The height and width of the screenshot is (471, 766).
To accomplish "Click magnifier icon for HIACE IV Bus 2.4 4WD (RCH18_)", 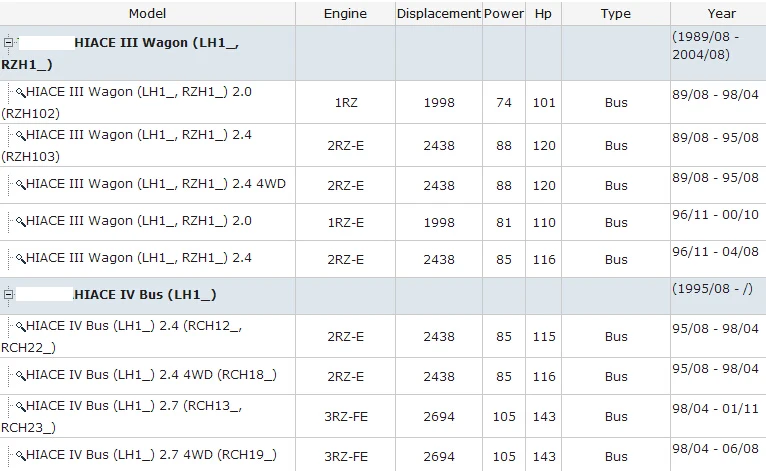I will (x=20, y=375).
